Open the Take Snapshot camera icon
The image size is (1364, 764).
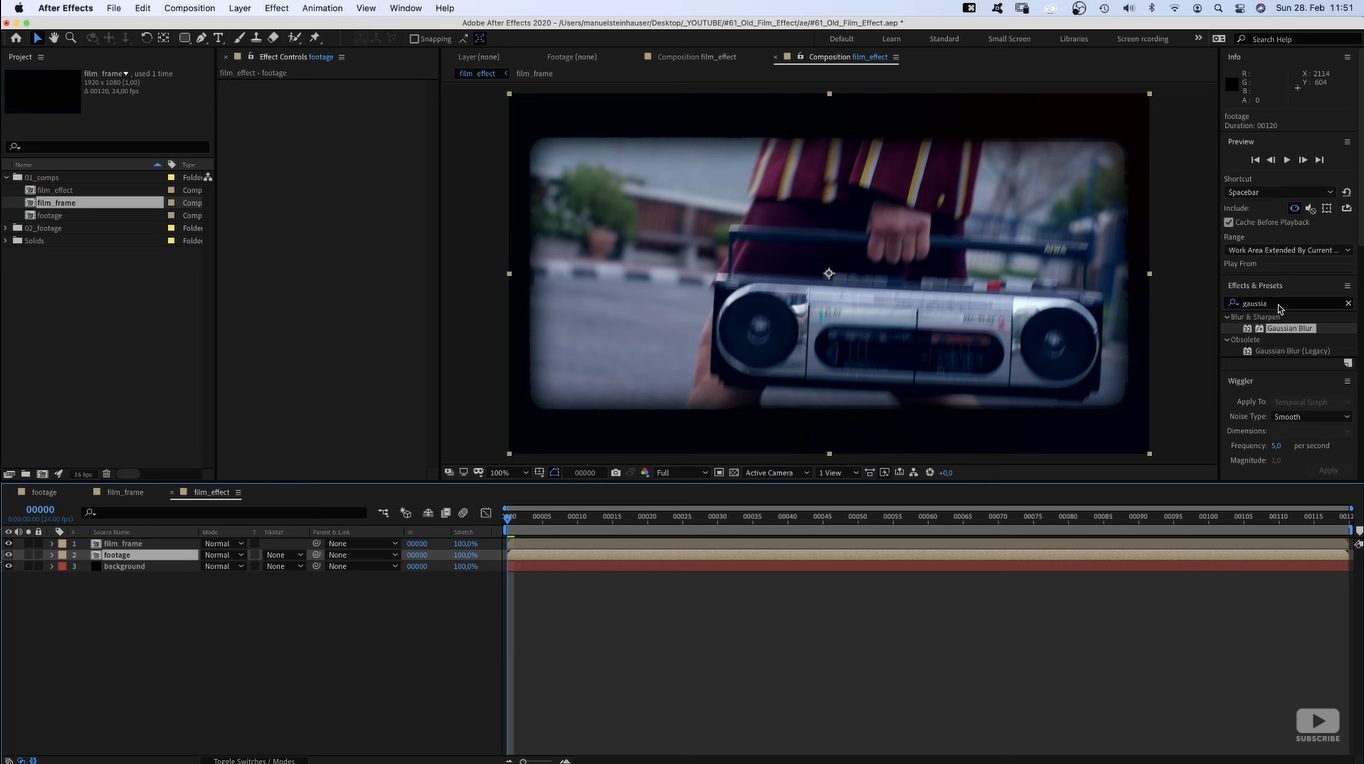point(615,472)
